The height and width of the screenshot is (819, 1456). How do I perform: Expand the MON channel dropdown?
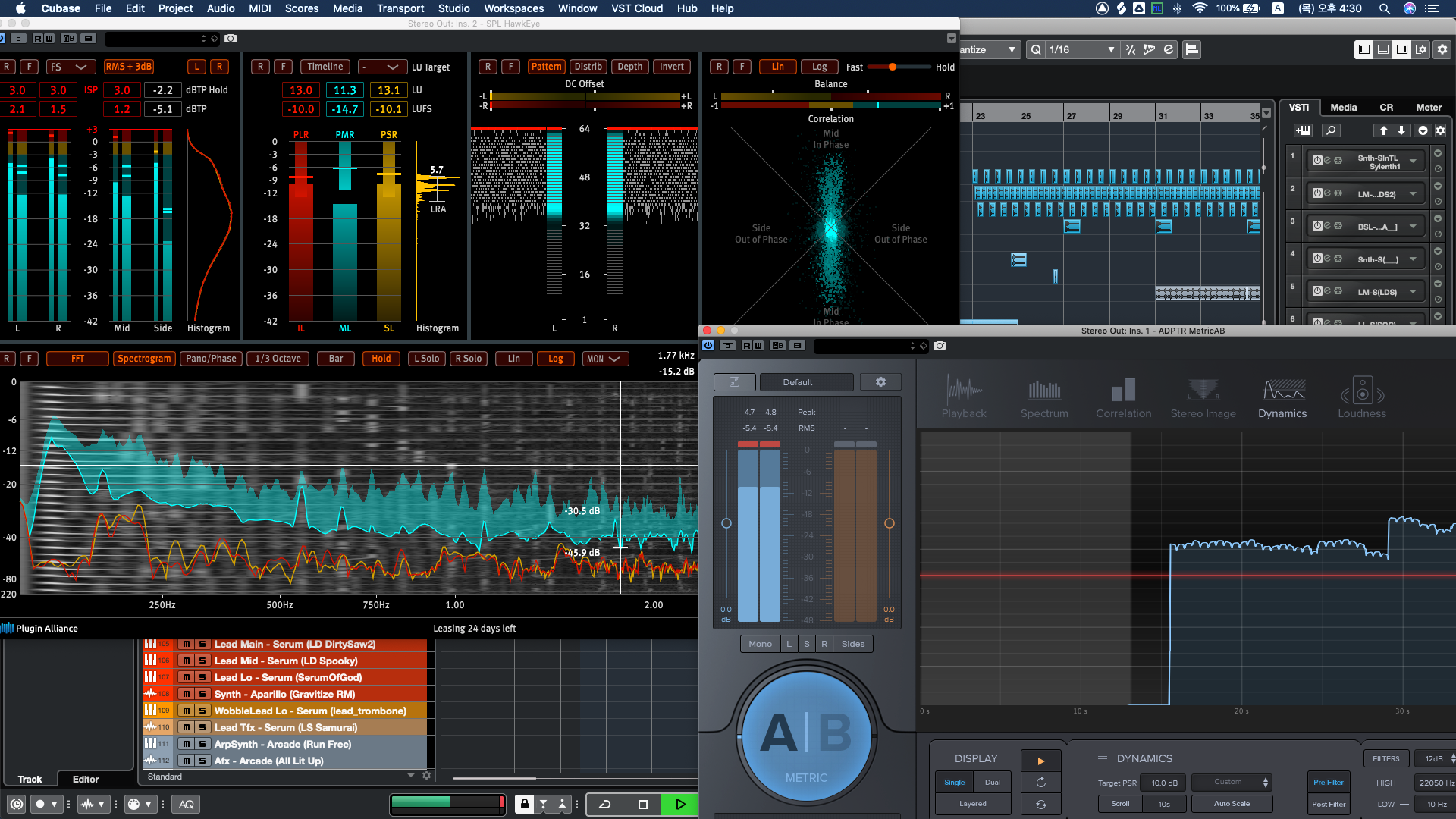pos(604,359)
